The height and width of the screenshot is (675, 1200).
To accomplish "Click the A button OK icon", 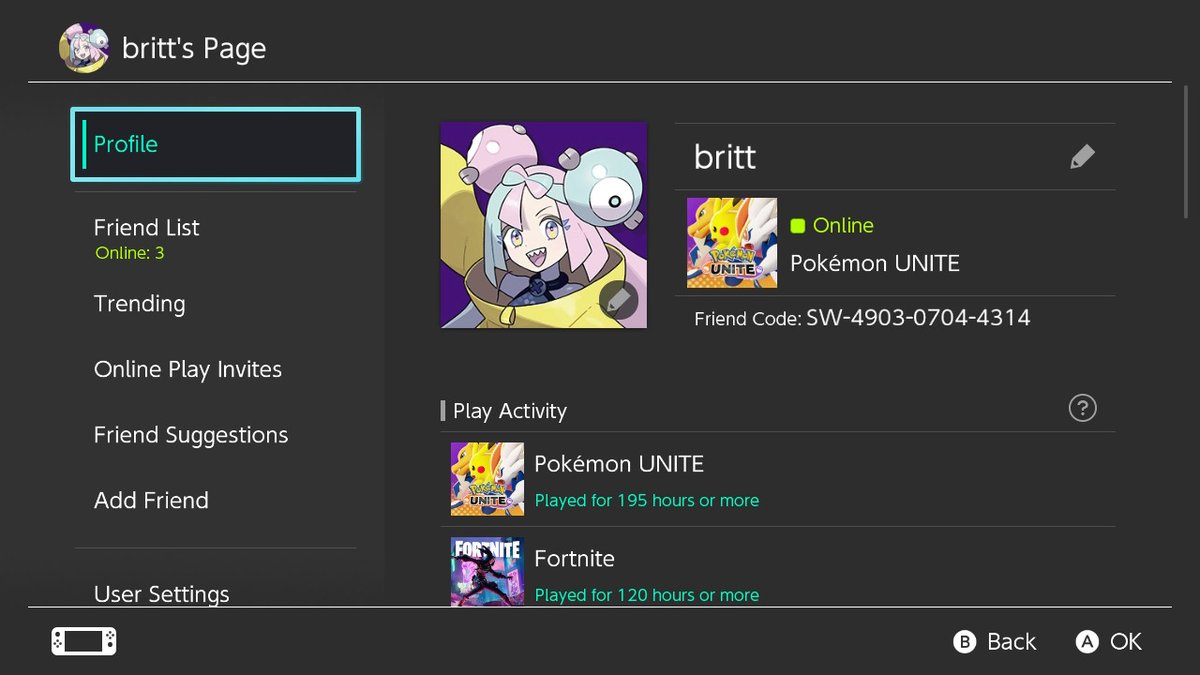I will tap(1087, 642).
